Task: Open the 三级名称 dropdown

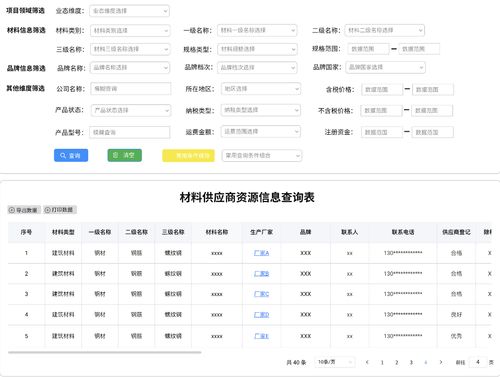Action: 130,49
